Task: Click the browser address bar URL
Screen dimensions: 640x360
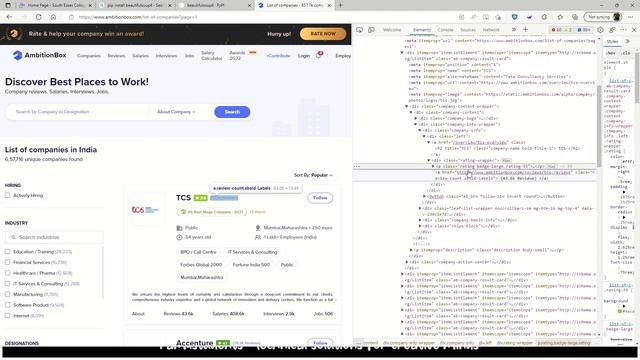Action: [138, 17]
